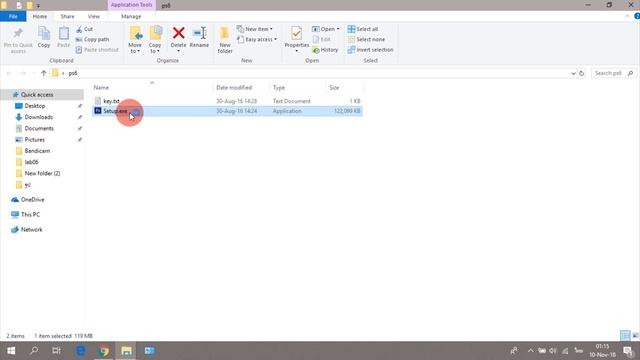Click Select none
This screenshot has width=640, height=360.
point(367,40)
